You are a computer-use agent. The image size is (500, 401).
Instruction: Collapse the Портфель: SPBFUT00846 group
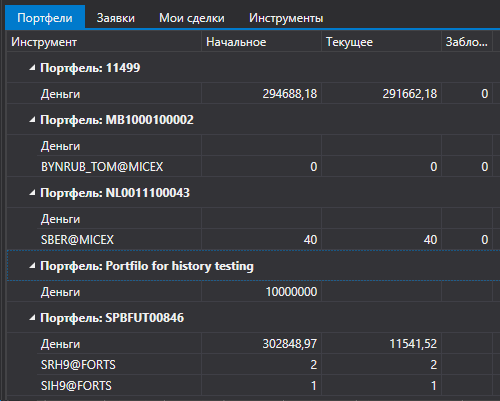32,318
